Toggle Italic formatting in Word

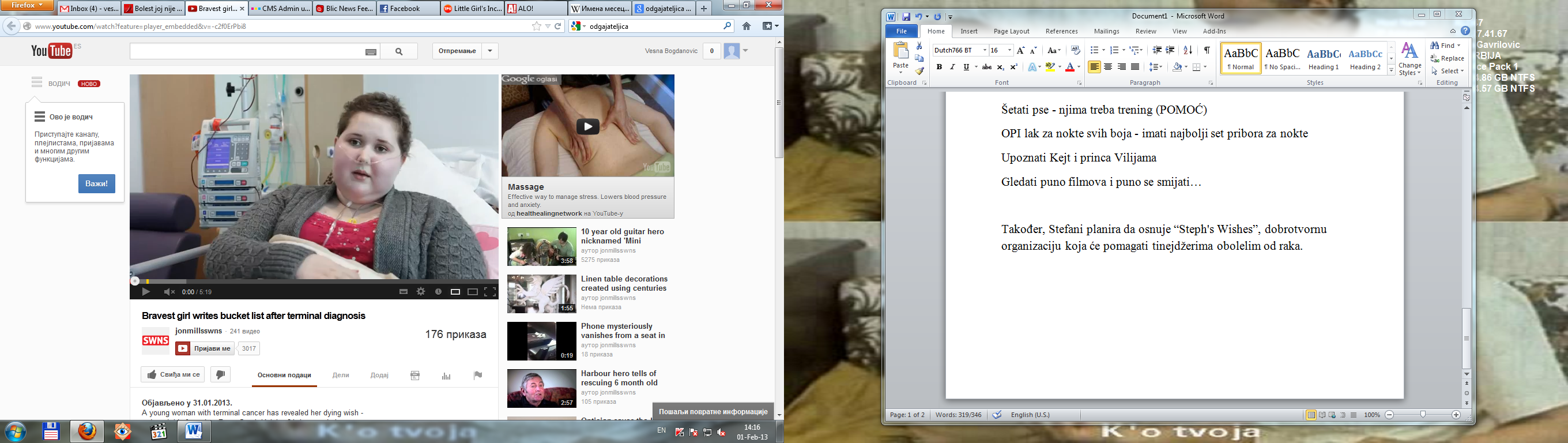coord(952,67)
